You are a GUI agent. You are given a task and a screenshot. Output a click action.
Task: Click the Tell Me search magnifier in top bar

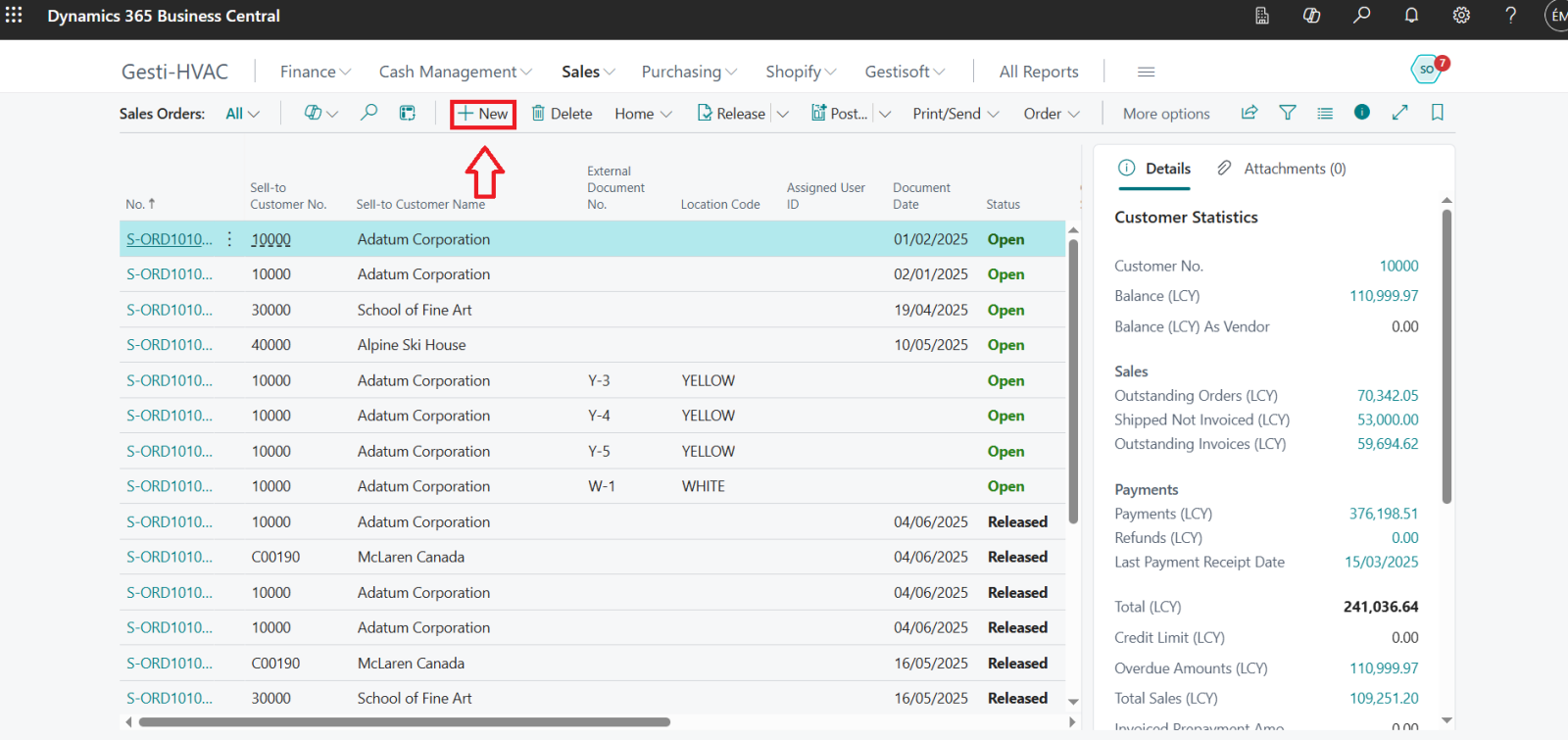pos(1361,16)
